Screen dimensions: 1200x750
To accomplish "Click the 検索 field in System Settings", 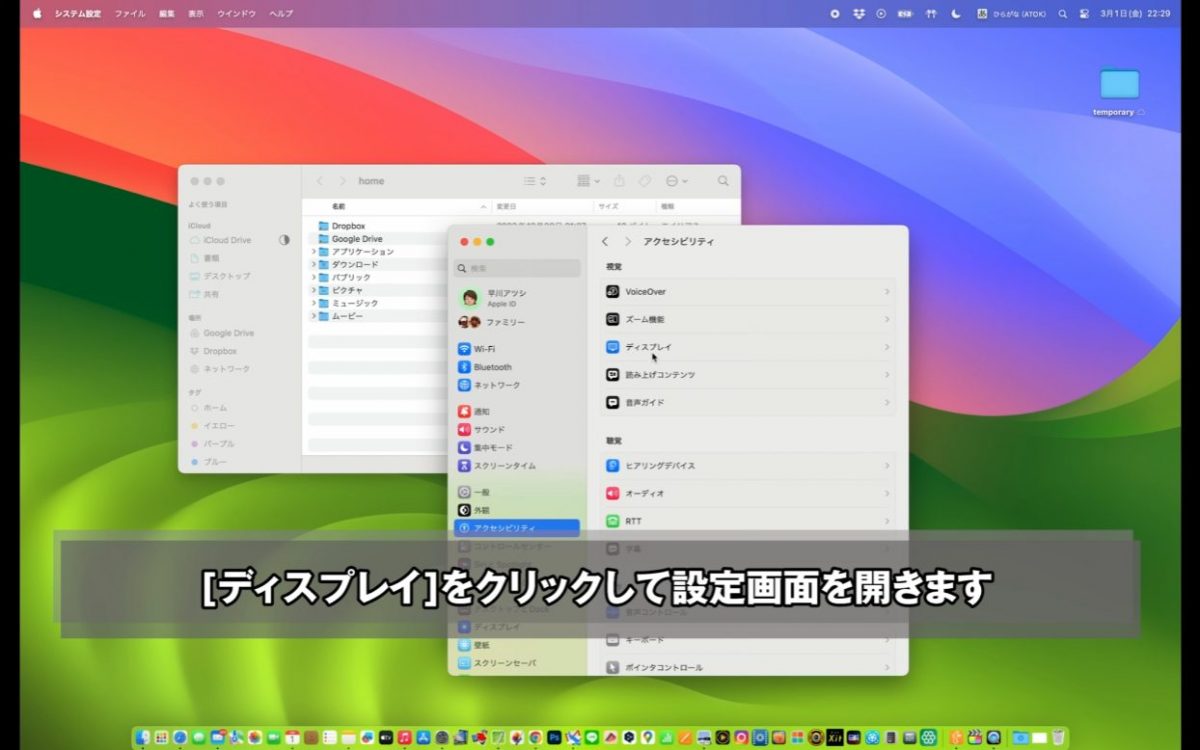I will click(x=517, y=268).
